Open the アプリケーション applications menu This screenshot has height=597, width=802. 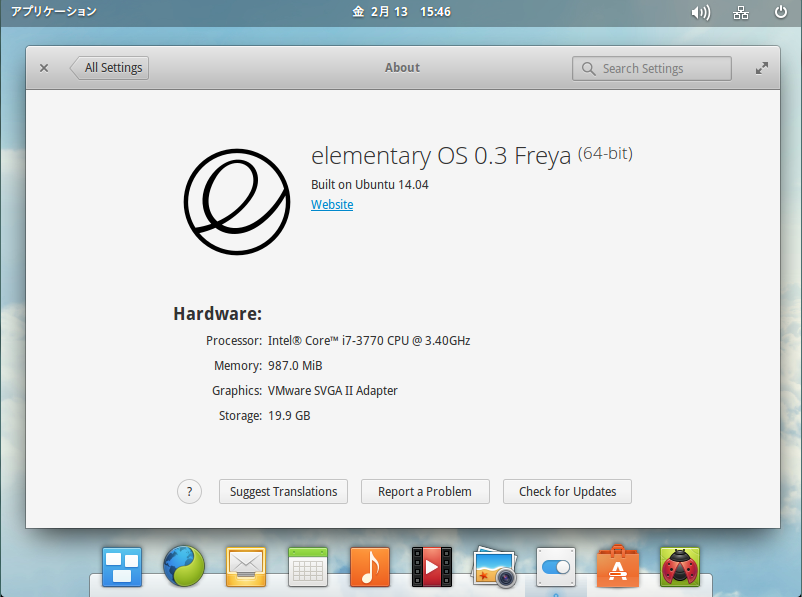click(54, 12)
